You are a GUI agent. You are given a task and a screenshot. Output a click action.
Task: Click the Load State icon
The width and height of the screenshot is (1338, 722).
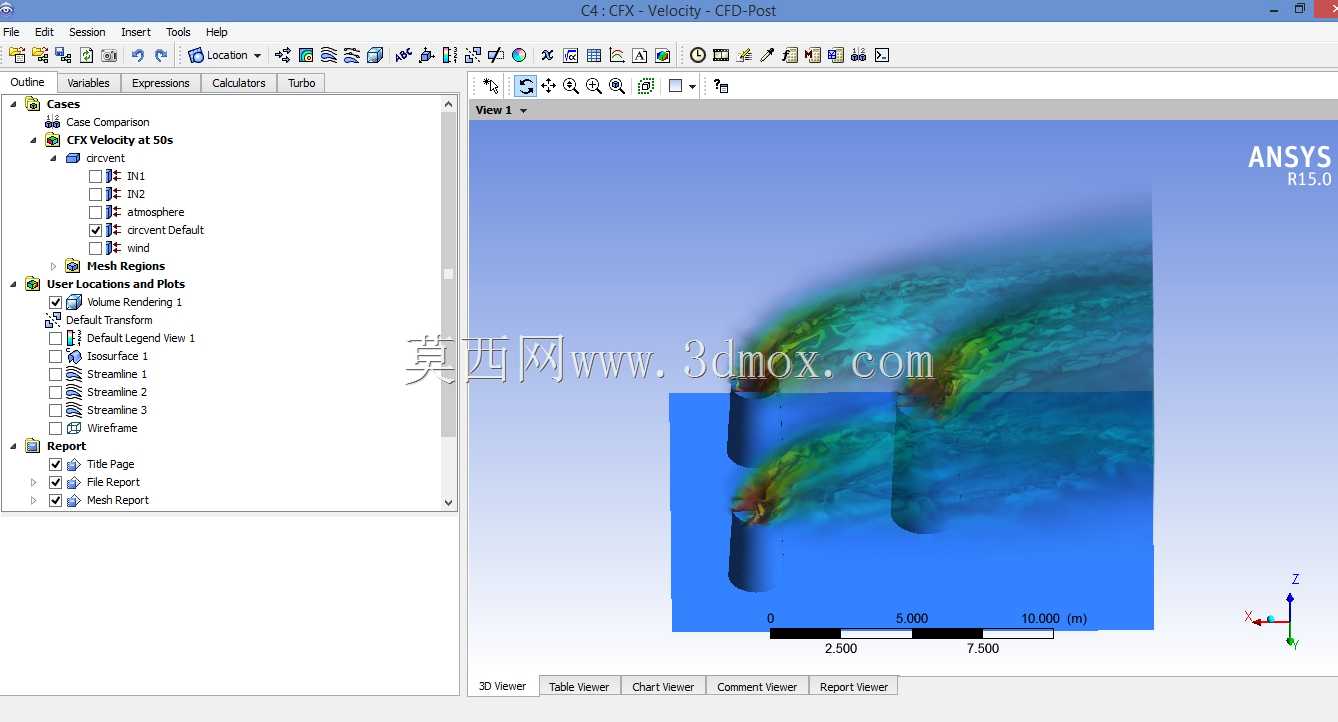click(40, 56)
